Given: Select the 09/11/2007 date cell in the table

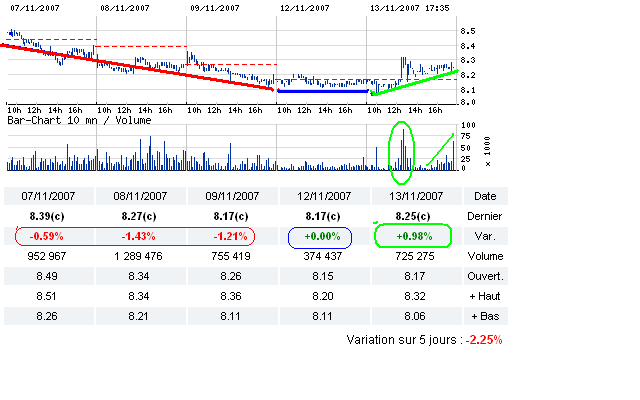Looking at the screenshot, I should pos(232,196).
